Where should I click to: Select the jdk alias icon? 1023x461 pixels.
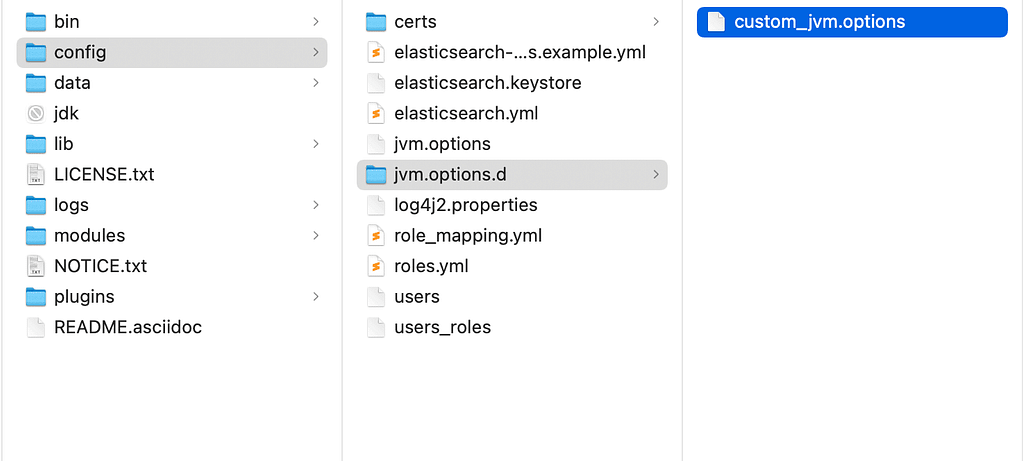36,114
